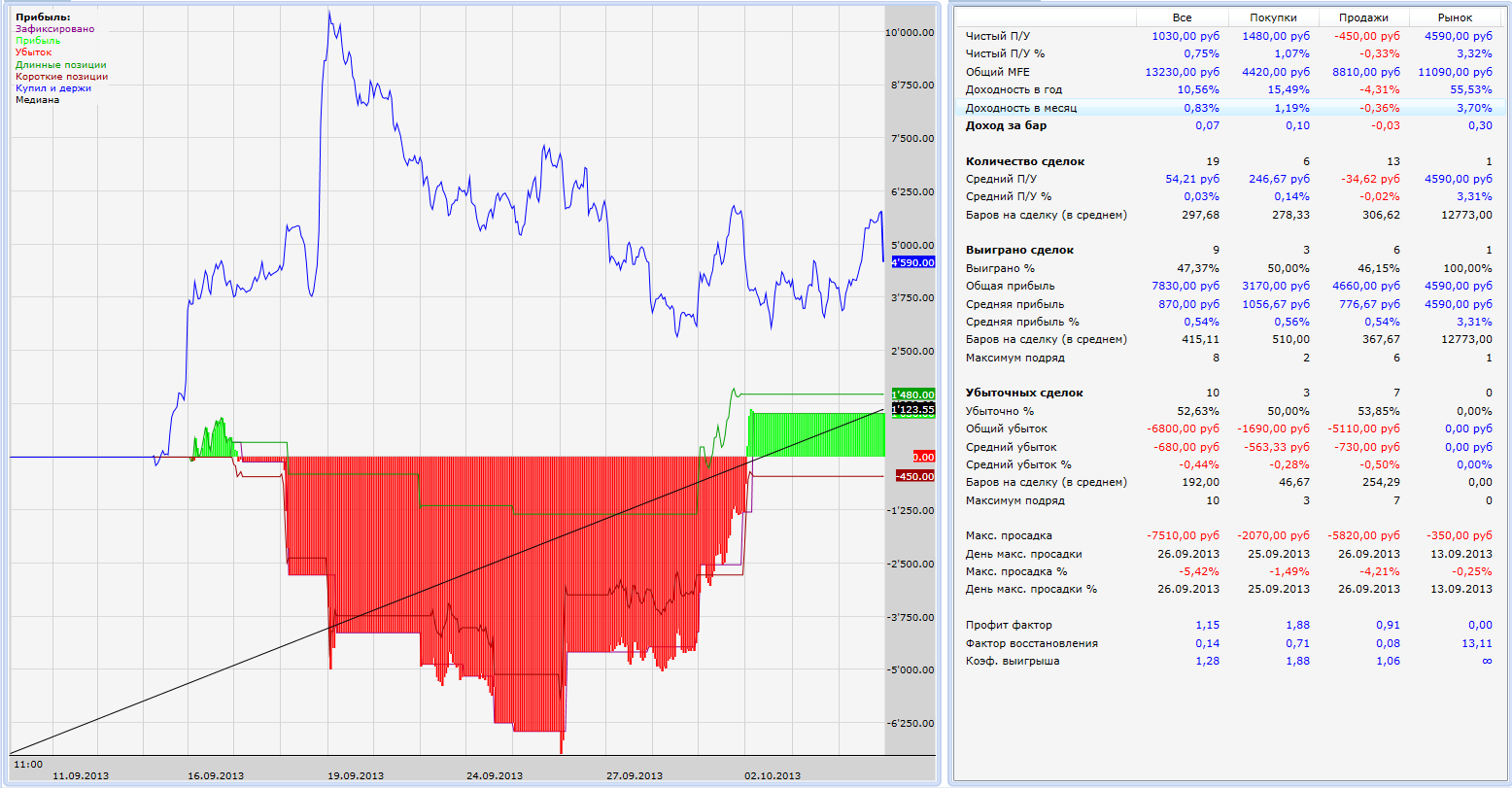Click the 27.09.2013 date on the time axis
The height and width of the screenshot is (788, 1512).
tap(635, 775)
